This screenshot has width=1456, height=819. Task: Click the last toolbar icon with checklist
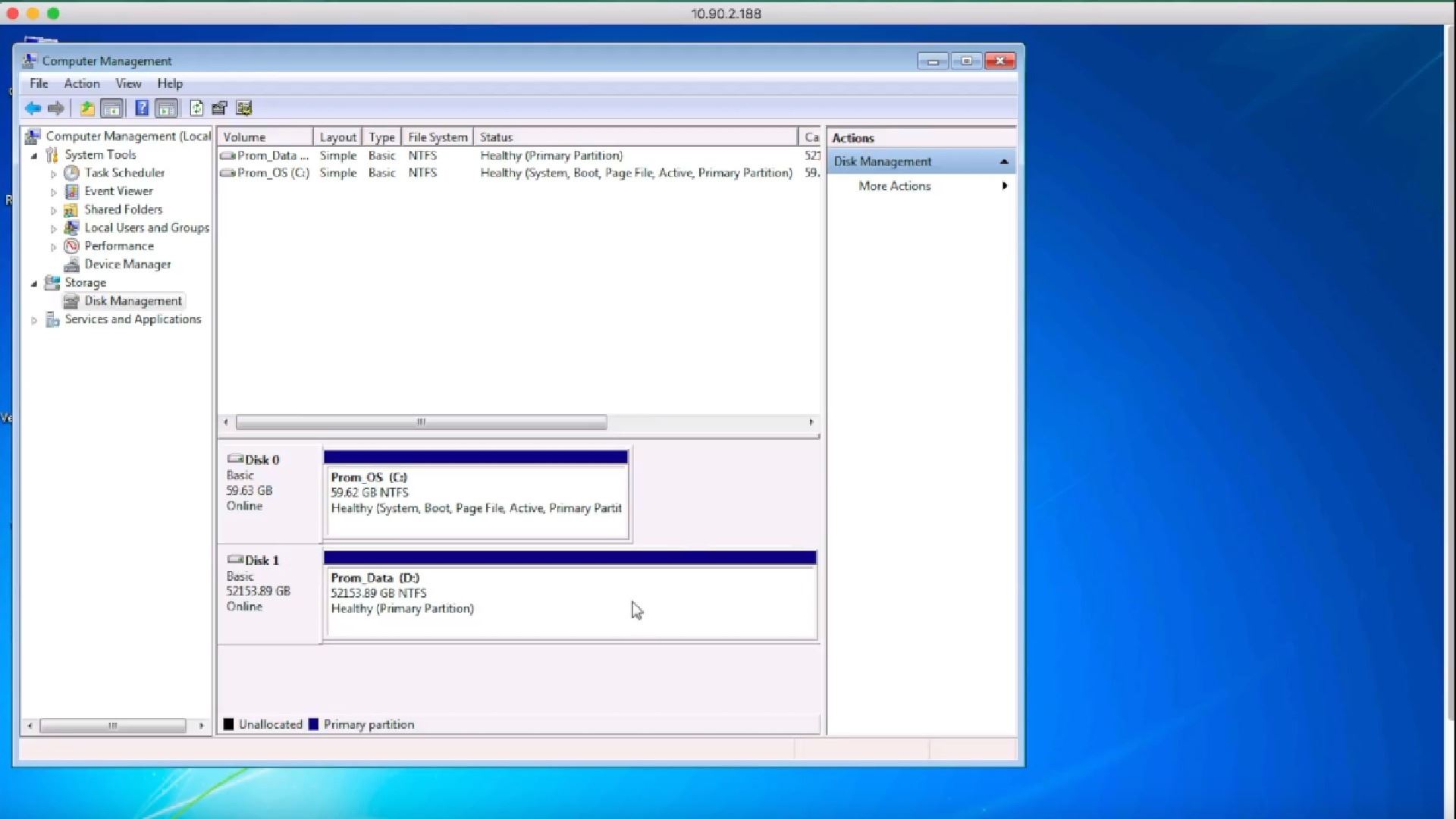tap(243, 108)
